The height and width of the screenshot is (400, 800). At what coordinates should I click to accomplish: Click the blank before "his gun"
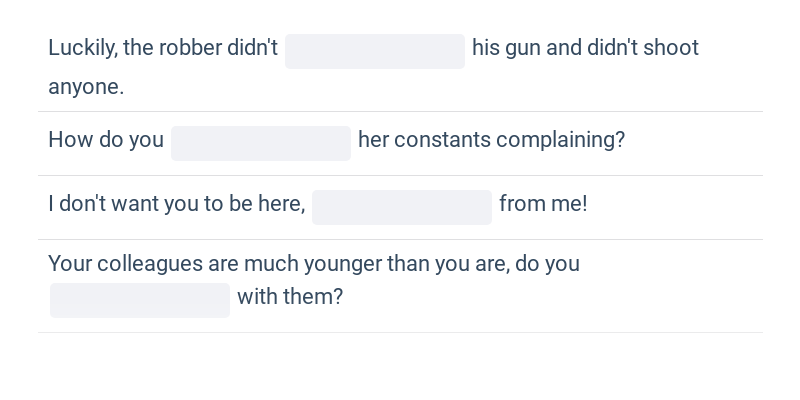pyautogui.click(x=375, y=52)
